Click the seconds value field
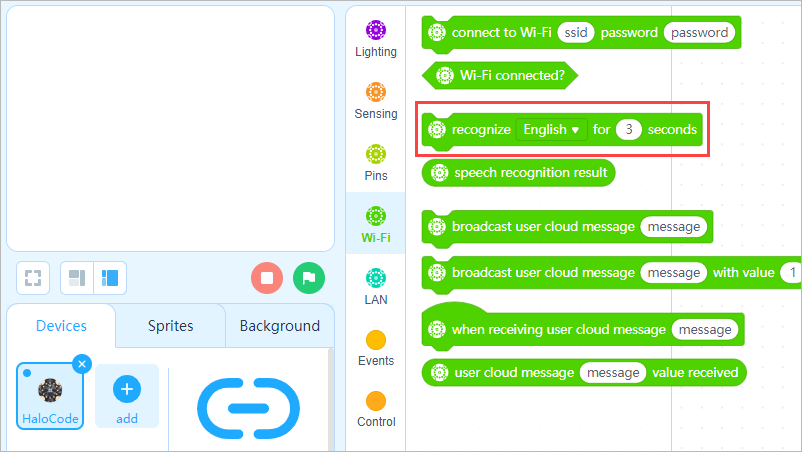This screenshot has width=802, height=452. click(x=628, y=129)
